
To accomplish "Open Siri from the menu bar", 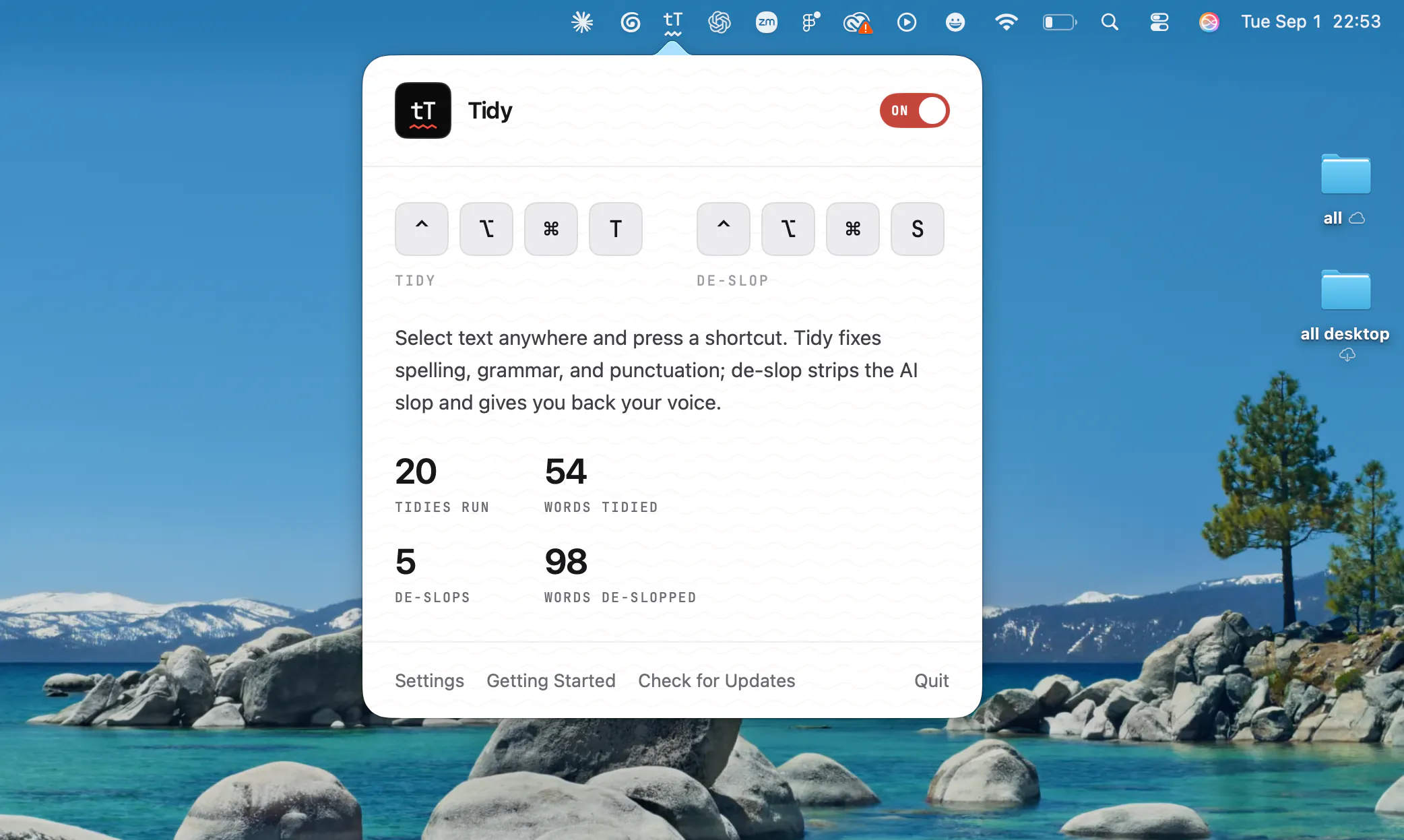I will tap(1209, 22).
